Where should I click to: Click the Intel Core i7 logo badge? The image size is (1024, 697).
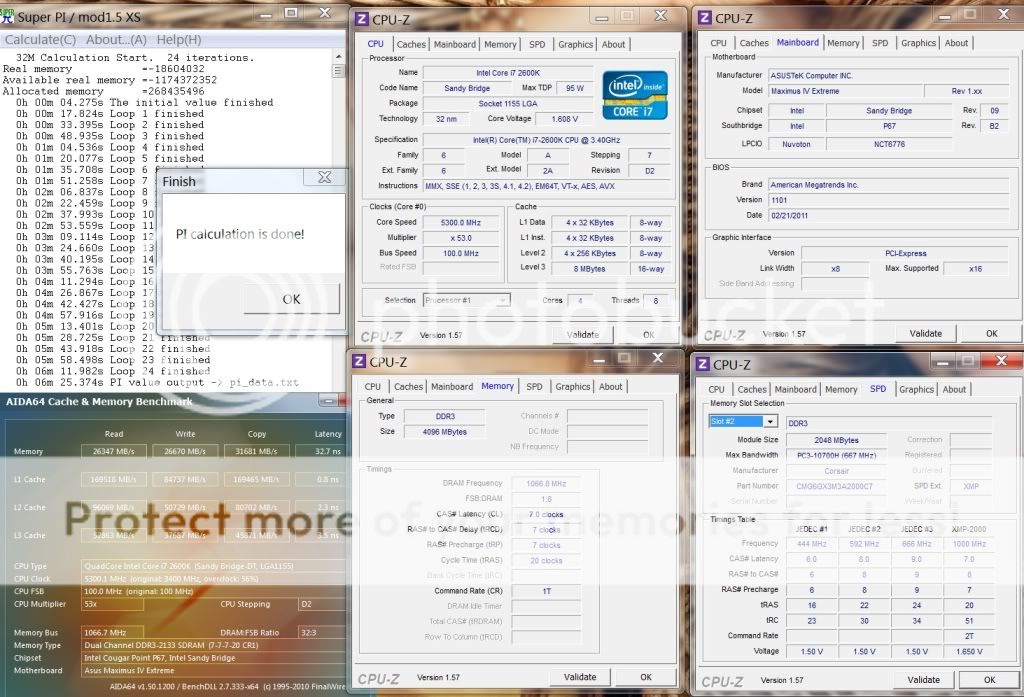click(x=635, y=95)
